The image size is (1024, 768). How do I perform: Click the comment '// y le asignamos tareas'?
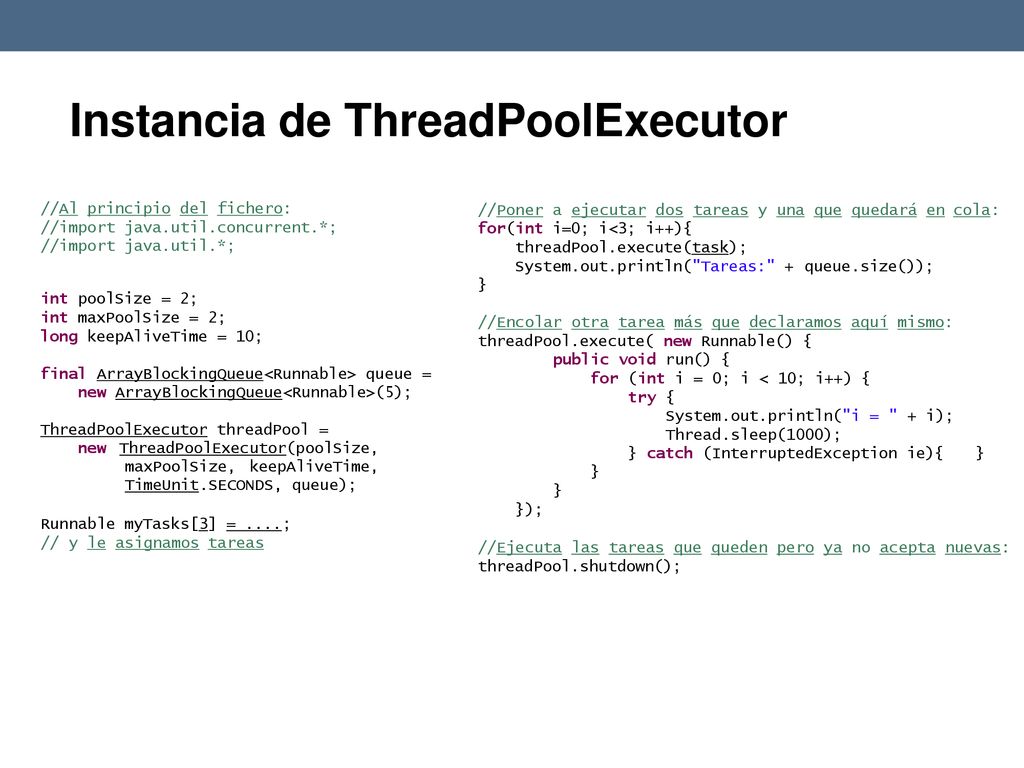coord(152,543)
